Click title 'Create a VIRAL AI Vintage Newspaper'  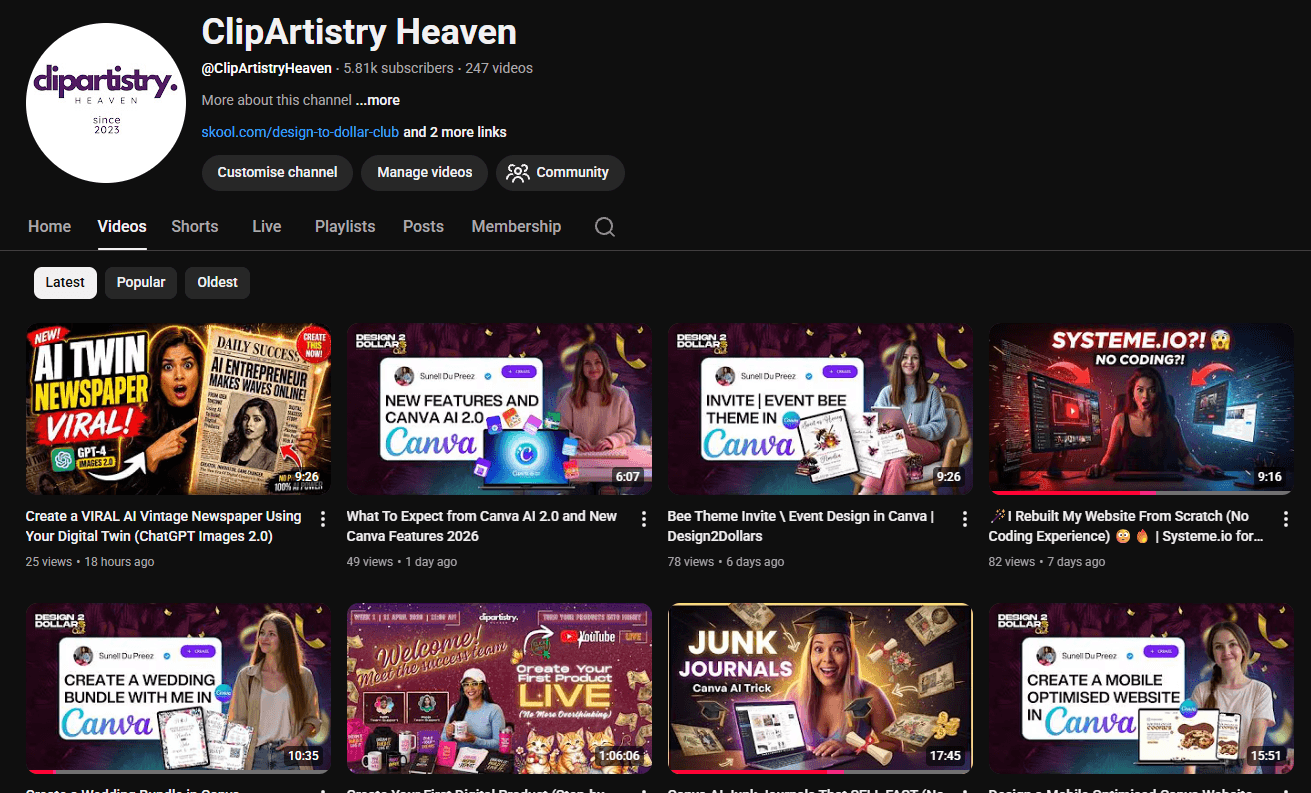(x=164, y=526)
